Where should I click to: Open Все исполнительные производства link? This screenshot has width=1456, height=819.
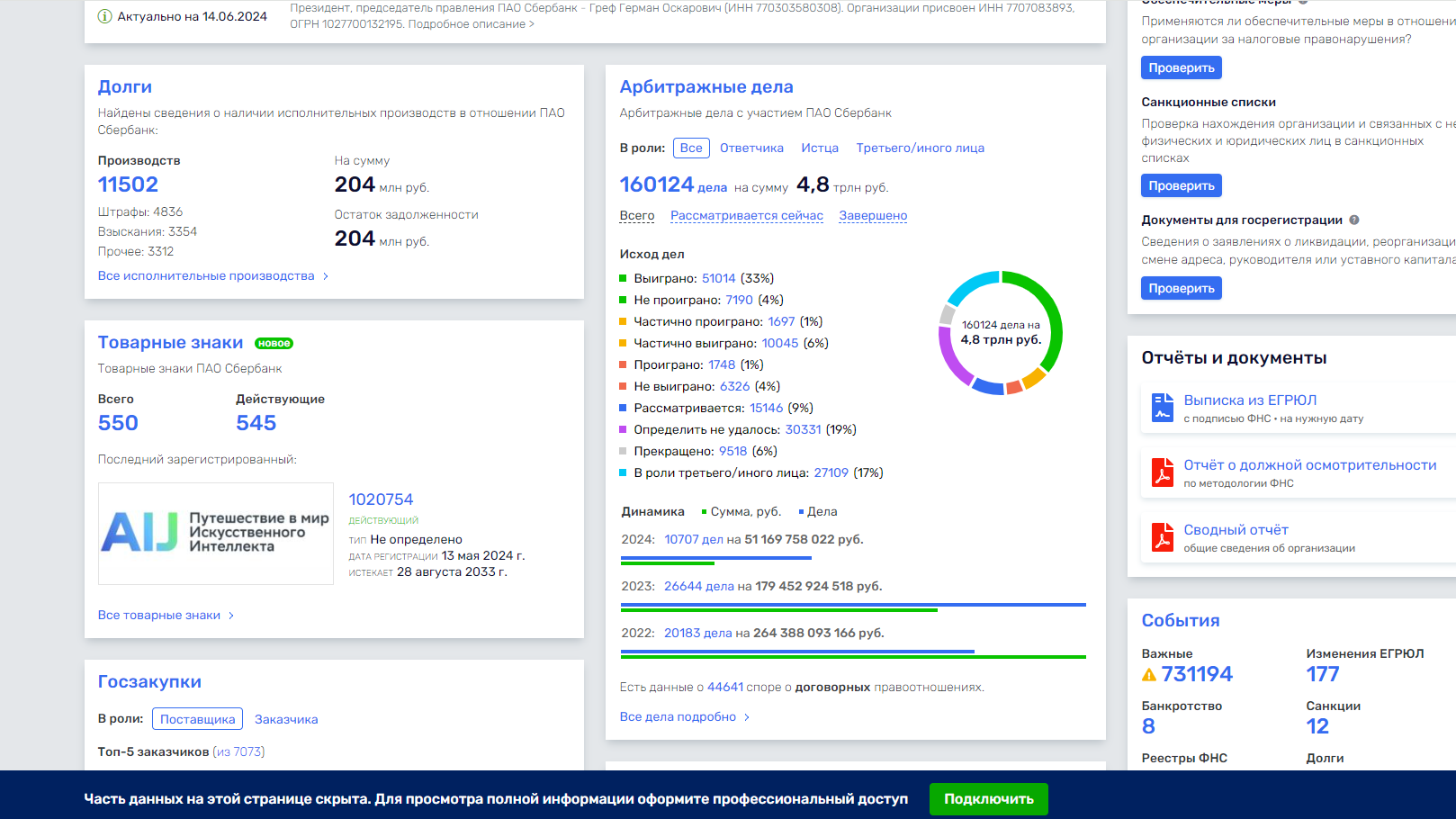point(206,276)
